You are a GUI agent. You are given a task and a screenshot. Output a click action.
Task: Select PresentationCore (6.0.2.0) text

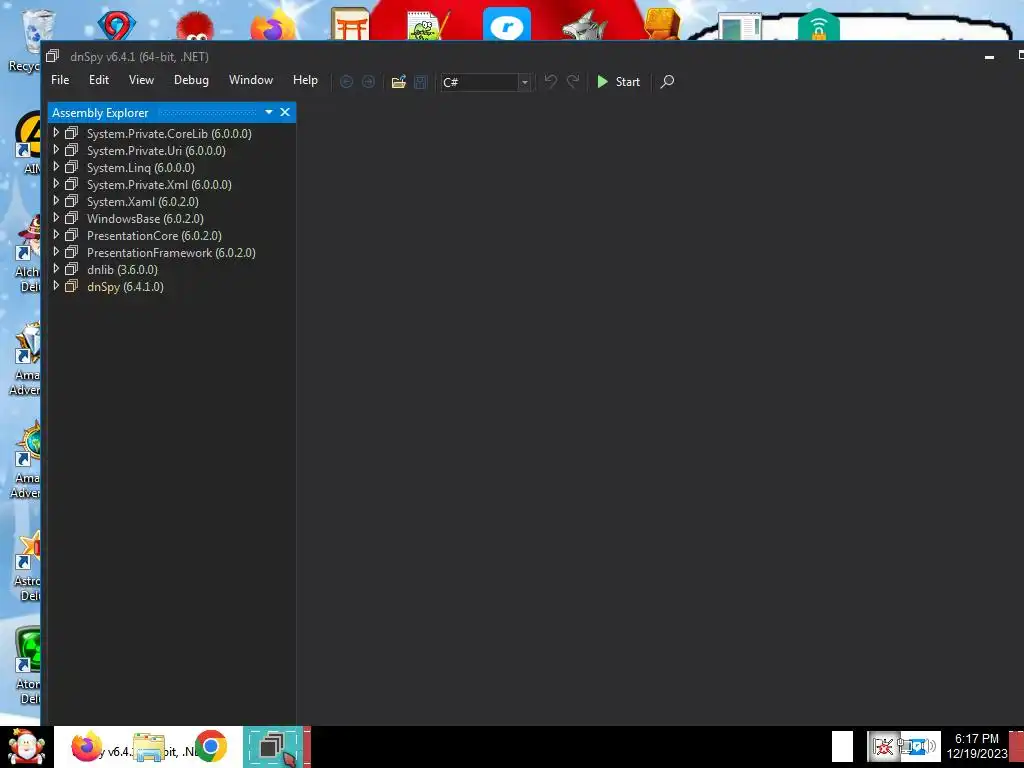pyautogui.click(x=154, y=235)
